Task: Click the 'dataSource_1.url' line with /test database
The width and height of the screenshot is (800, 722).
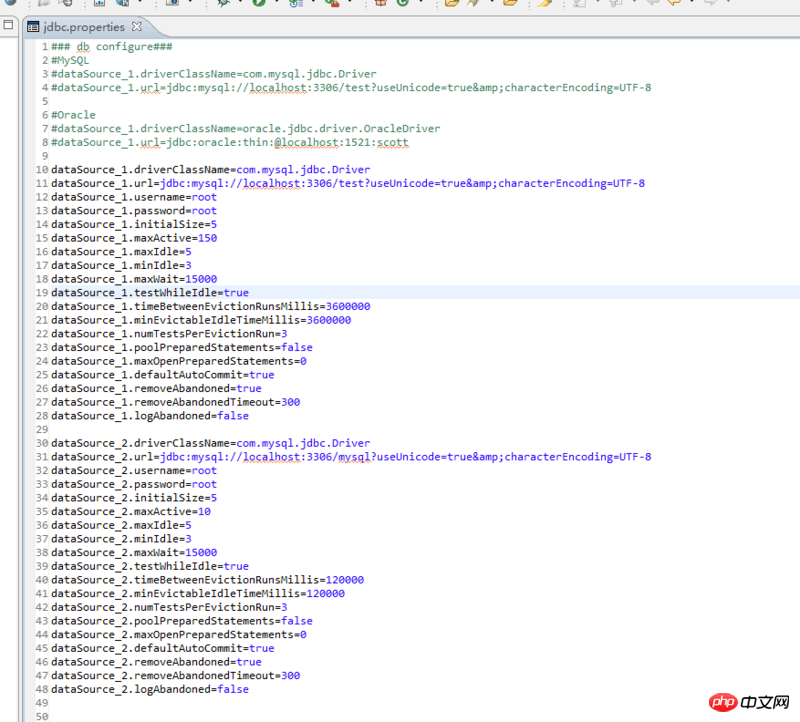Action: pyautogui.click(x=348, y=184)
